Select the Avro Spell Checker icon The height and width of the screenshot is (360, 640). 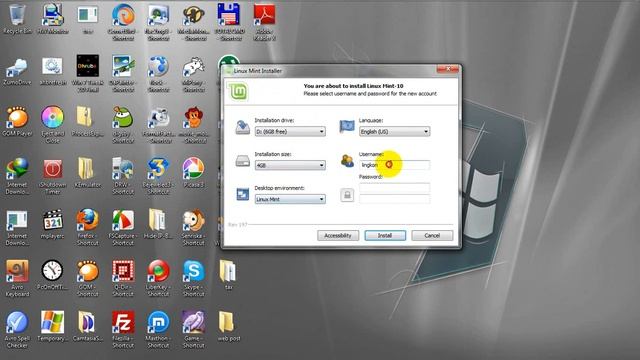coord(17,330)
